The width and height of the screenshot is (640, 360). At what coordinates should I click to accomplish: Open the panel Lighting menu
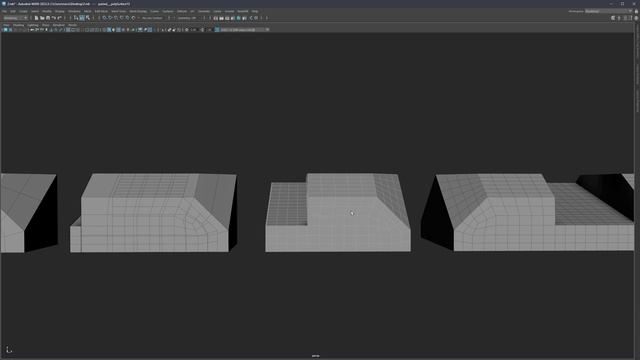tap(33, 25)
